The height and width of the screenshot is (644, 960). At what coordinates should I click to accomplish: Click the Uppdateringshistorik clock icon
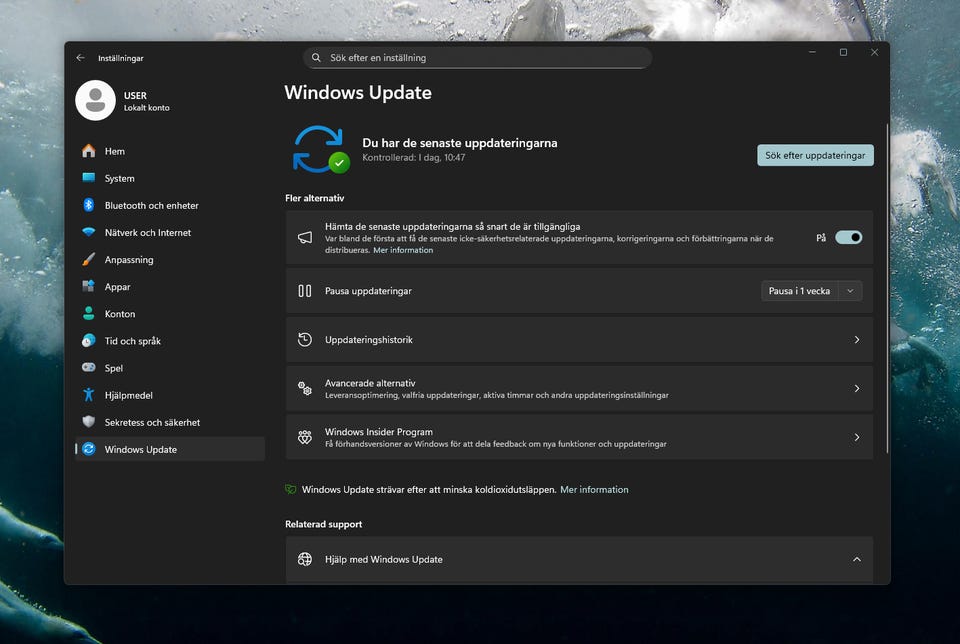click(x=305, y=340)
